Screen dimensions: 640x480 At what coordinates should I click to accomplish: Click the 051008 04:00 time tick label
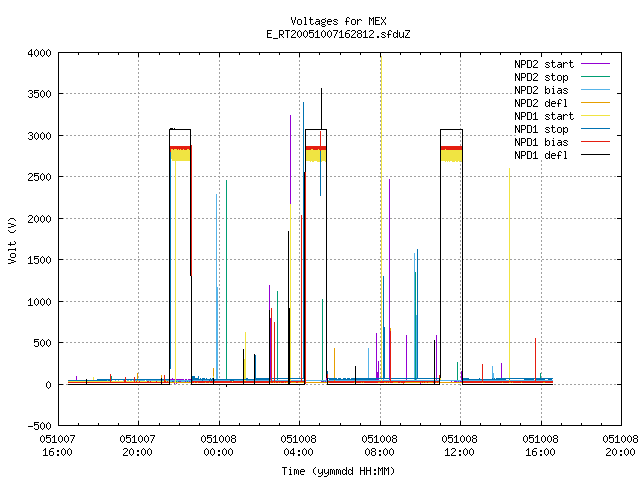point(299,446)
